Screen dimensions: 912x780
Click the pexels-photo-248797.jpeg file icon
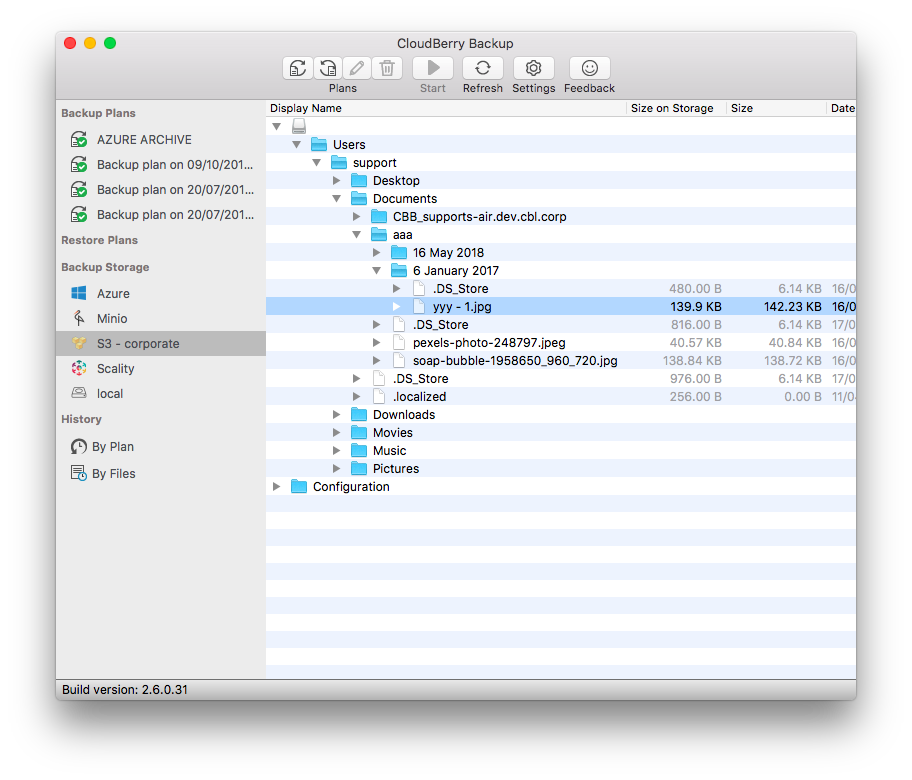pyautogui.click(x=399, y=343)
